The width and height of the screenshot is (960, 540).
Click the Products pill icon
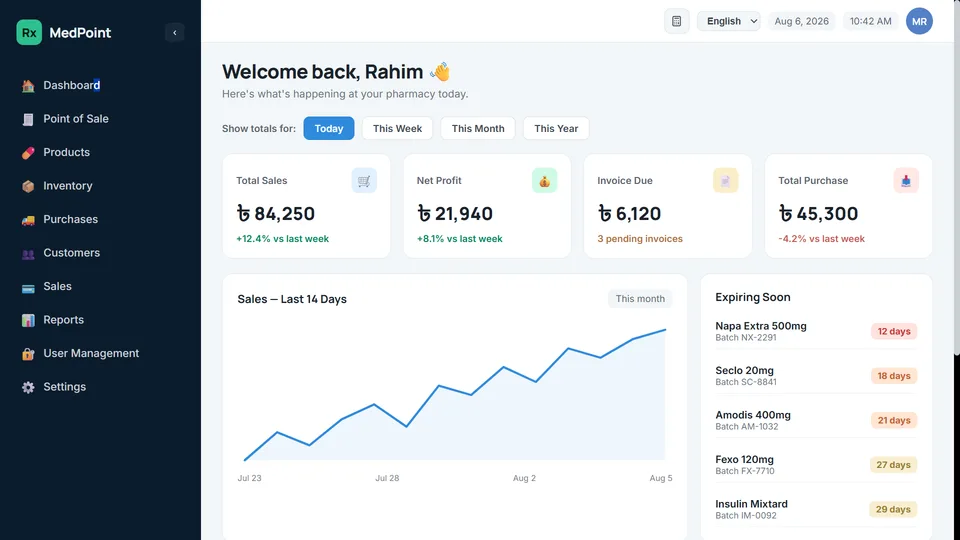(x=28, y=152)
